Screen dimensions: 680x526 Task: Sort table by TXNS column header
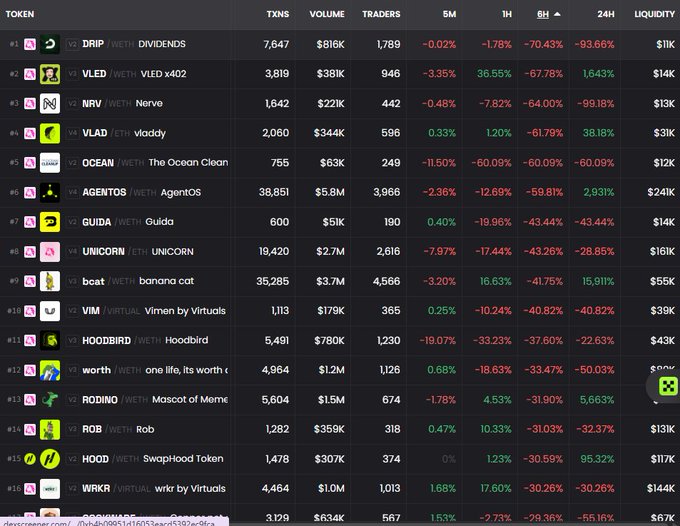click(x=278, y=14)
